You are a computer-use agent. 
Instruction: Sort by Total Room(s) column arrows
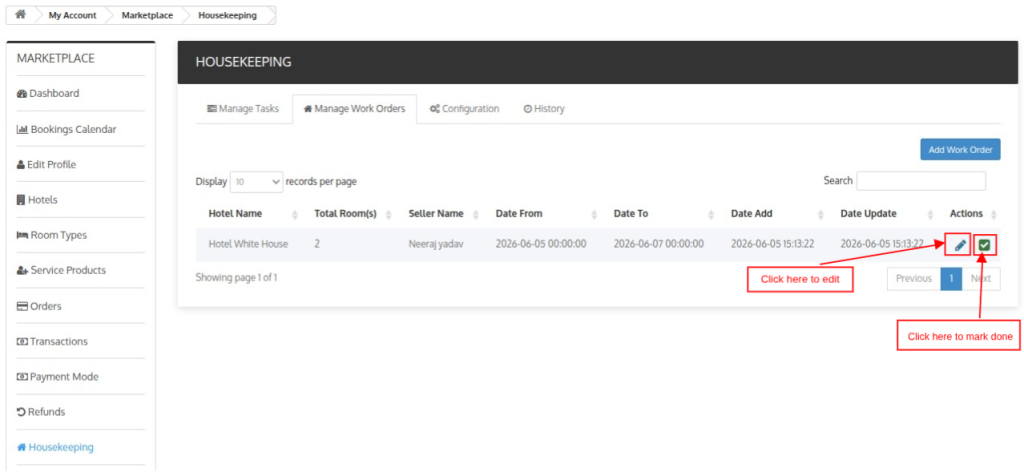point(389,214)
